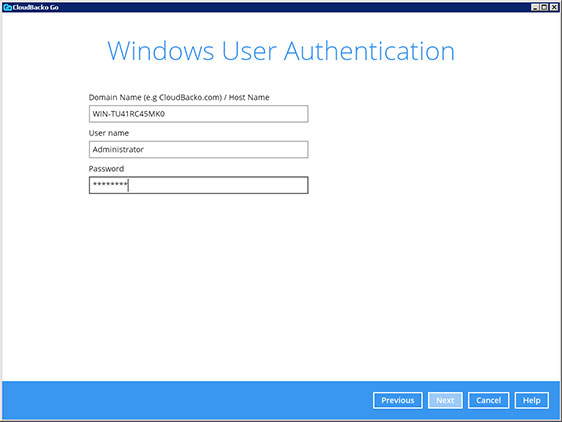
Task: Maximize the CloudBacko Go window
Action: (x=544, y=7)
